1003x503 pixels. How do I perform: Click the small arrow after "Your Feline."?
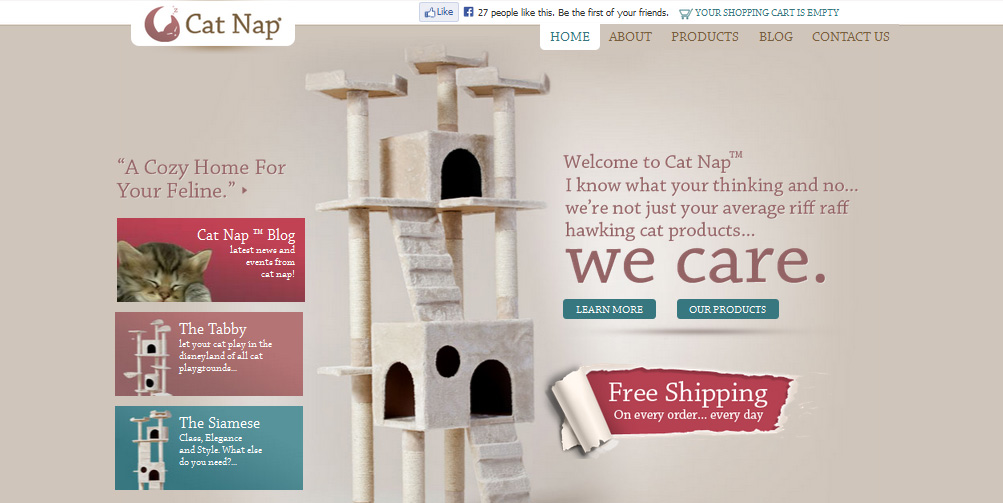pyautogui.click(x=245, y=190)
